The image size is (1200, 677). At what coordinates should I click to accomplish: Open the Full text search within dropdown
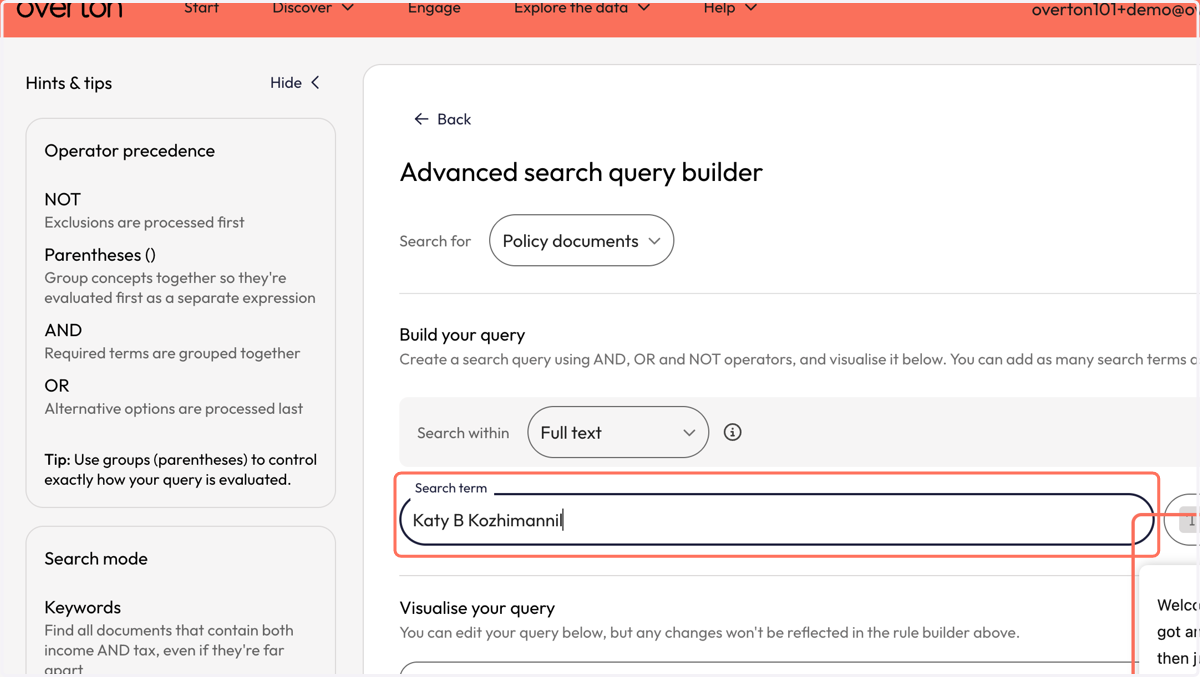[618, 432]
